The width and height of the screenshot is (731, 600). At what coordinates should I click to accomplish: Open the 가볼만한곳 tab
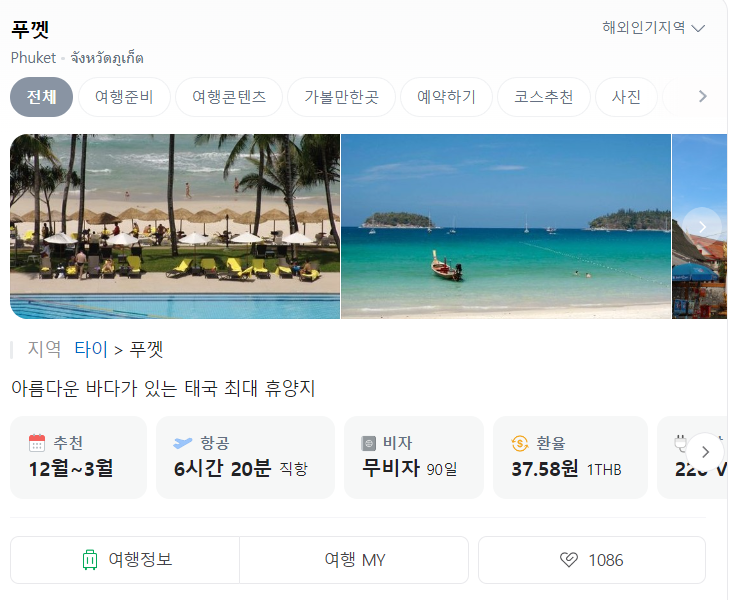click(x=341, y=97)
